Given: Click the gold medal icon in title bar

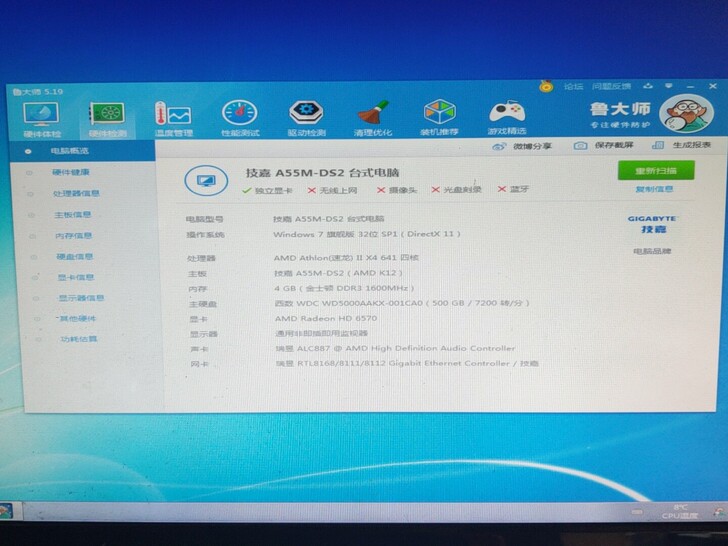Looking at the screenshot, I should (x=546, y=86).
